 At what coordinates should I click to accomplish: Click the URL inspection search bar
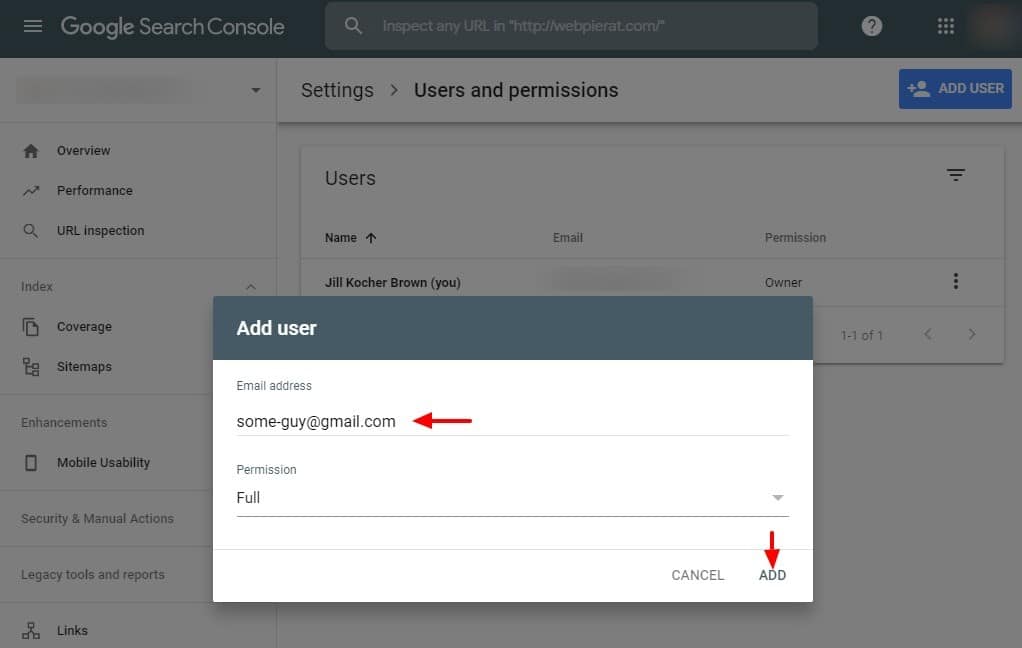571,26
